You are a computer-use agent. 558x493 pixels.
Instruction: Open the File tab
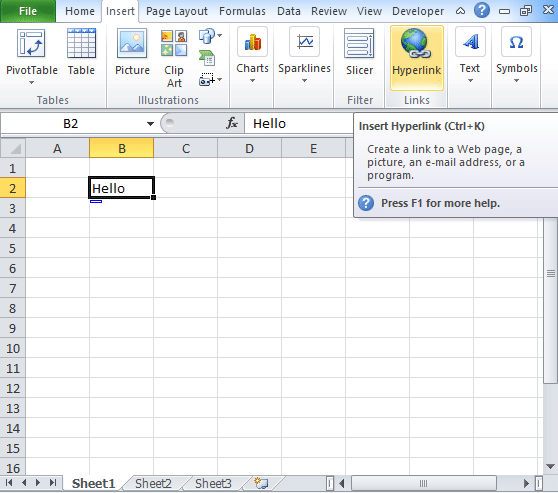click(x=28, y=11)
